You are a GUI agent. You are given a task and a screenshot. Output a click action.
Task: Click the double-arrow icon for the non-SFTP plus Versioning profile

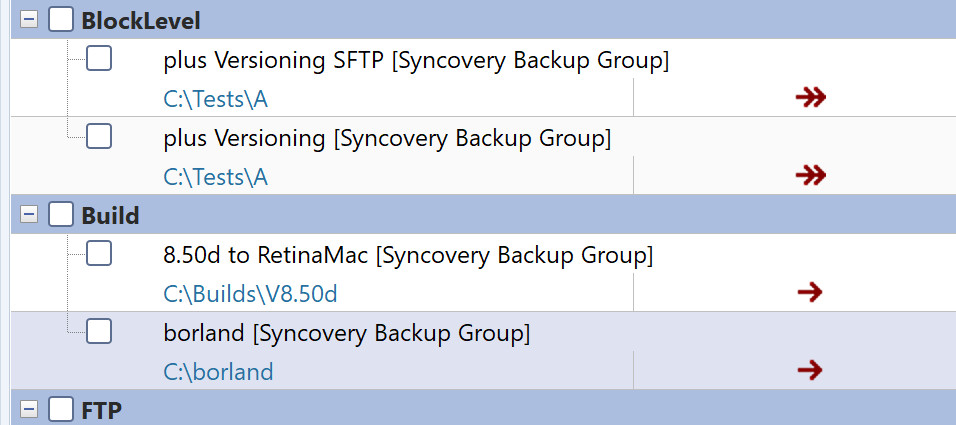point(810,176)
